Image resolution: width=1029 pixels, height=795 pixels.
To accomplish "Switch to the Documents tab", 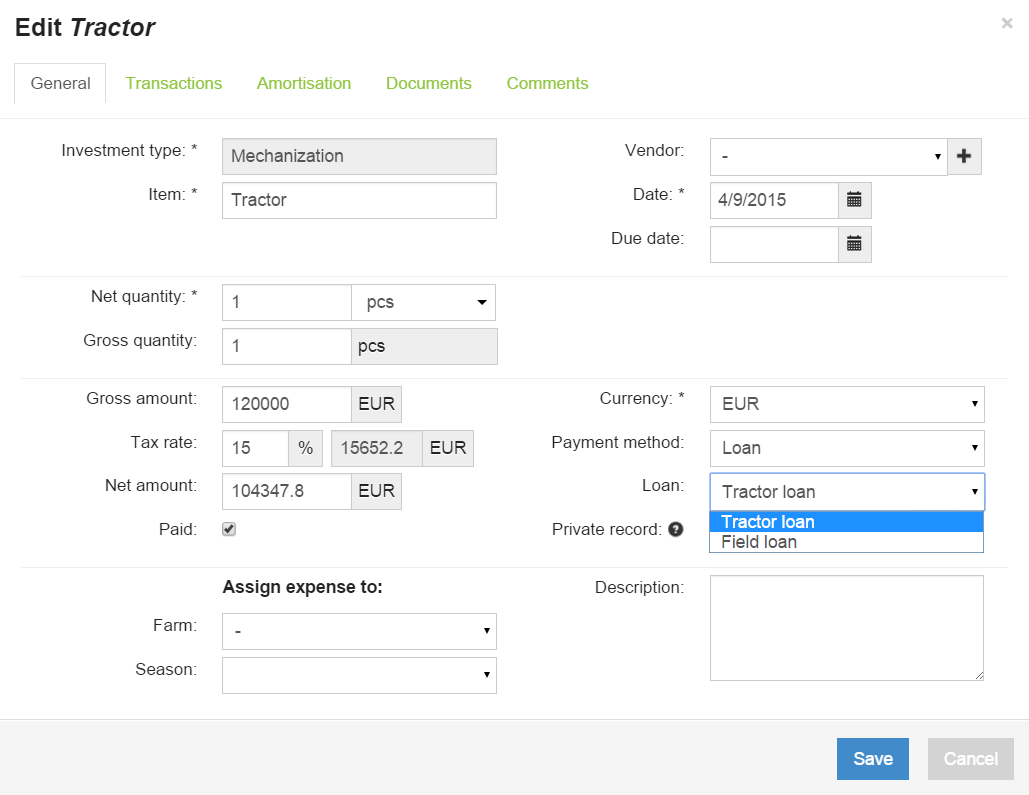I will tap(429, 83).
